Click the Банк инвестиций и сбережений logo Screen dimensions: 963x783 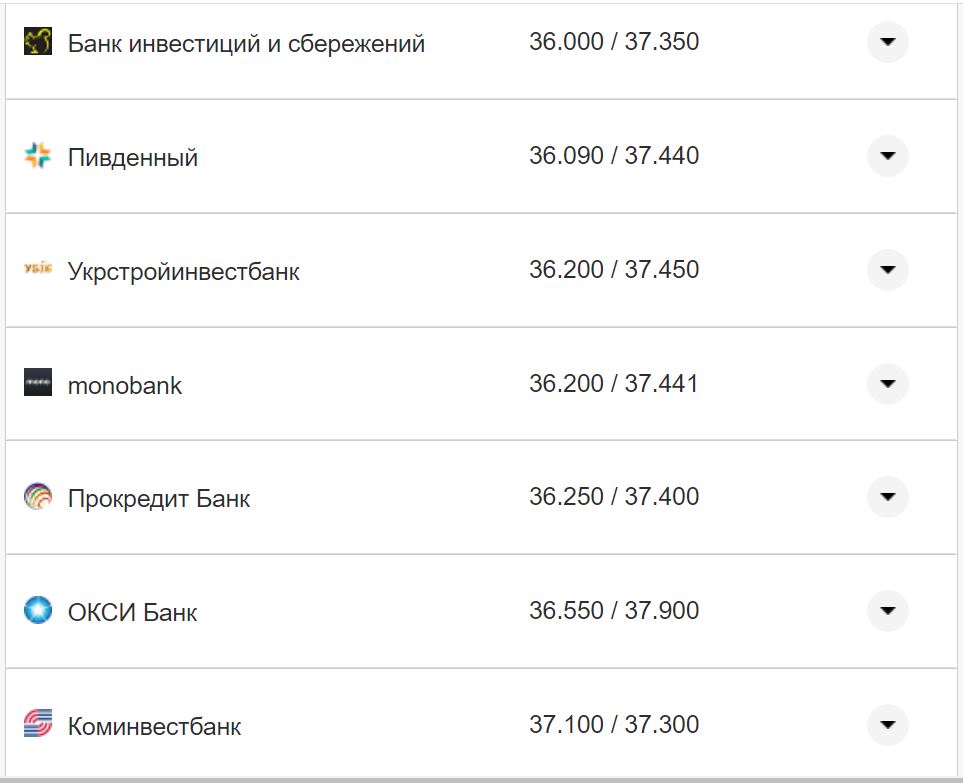pos(40,42)
